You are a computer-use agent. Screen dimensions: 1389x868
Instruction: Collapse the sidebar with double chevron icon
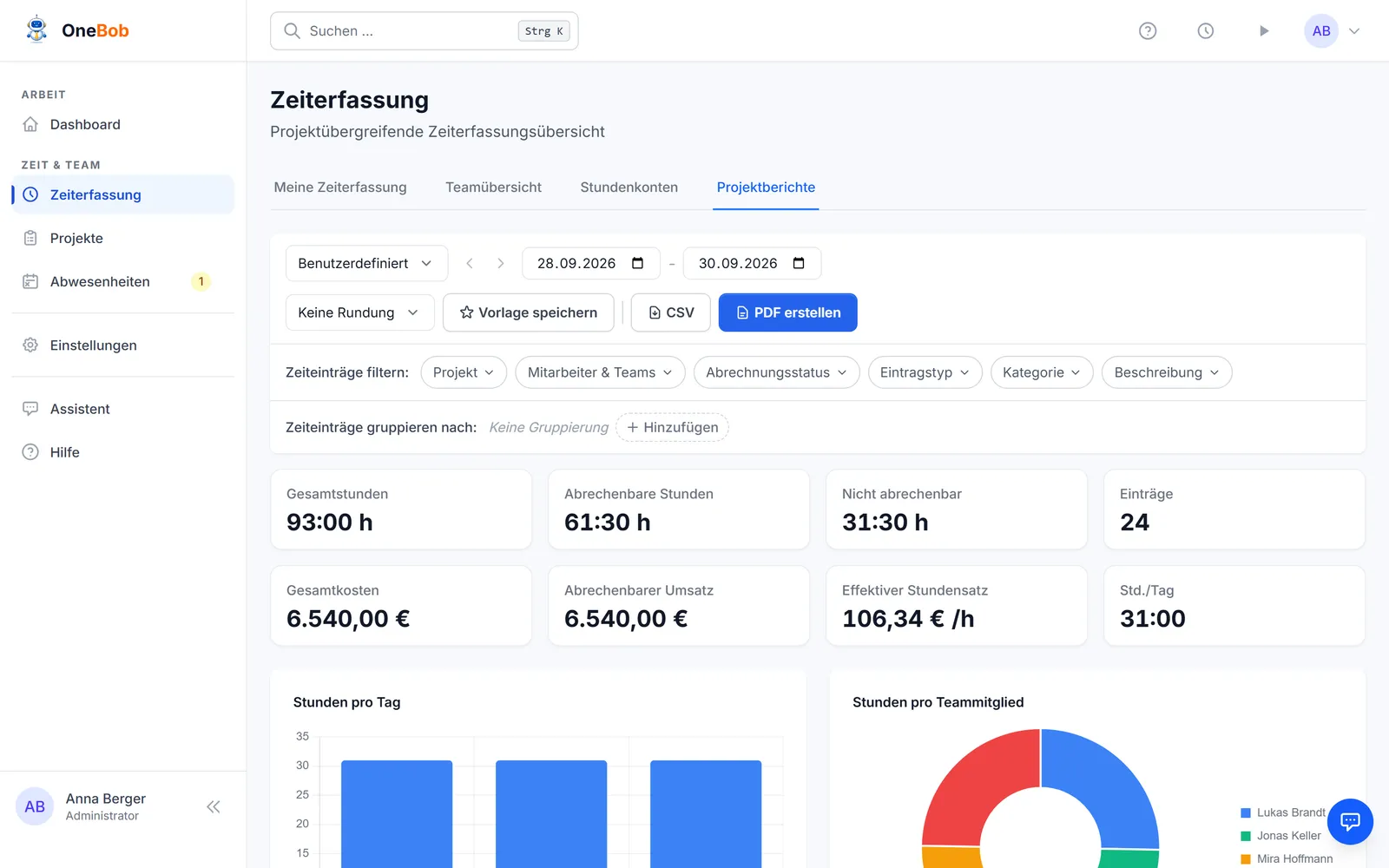(x=214, y=806)
